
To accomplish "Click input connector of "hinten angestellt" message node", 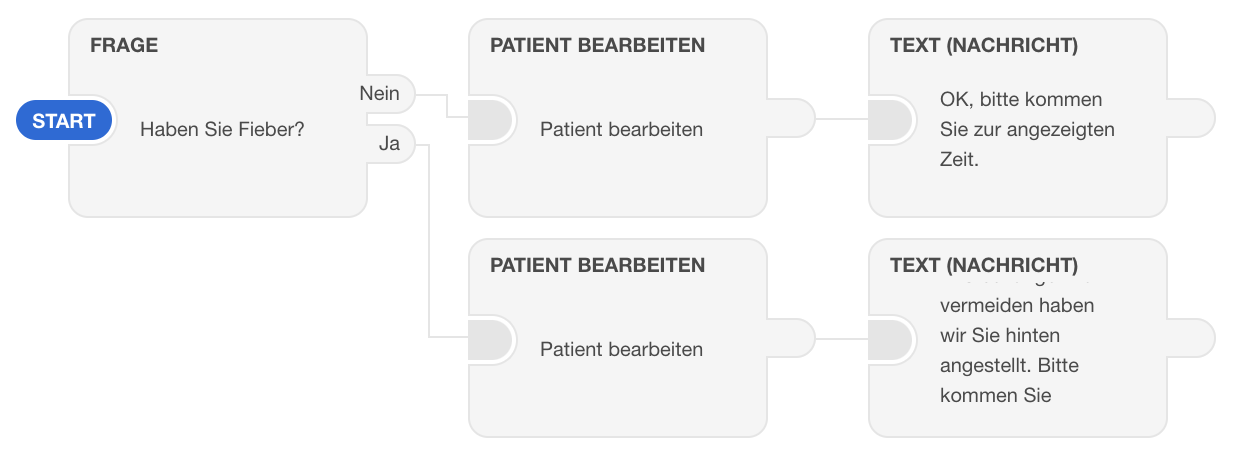I will [x=890, y=340].
